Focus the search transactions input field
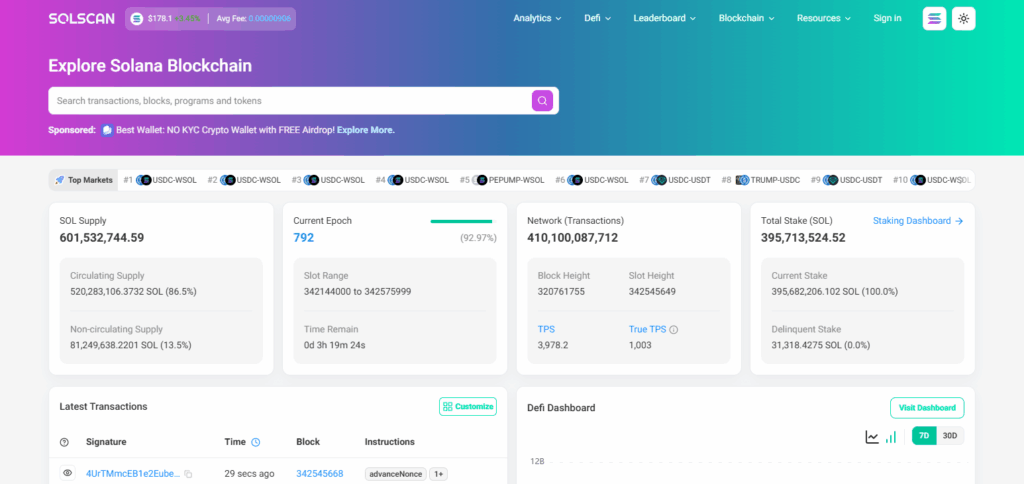 point(289,101)
